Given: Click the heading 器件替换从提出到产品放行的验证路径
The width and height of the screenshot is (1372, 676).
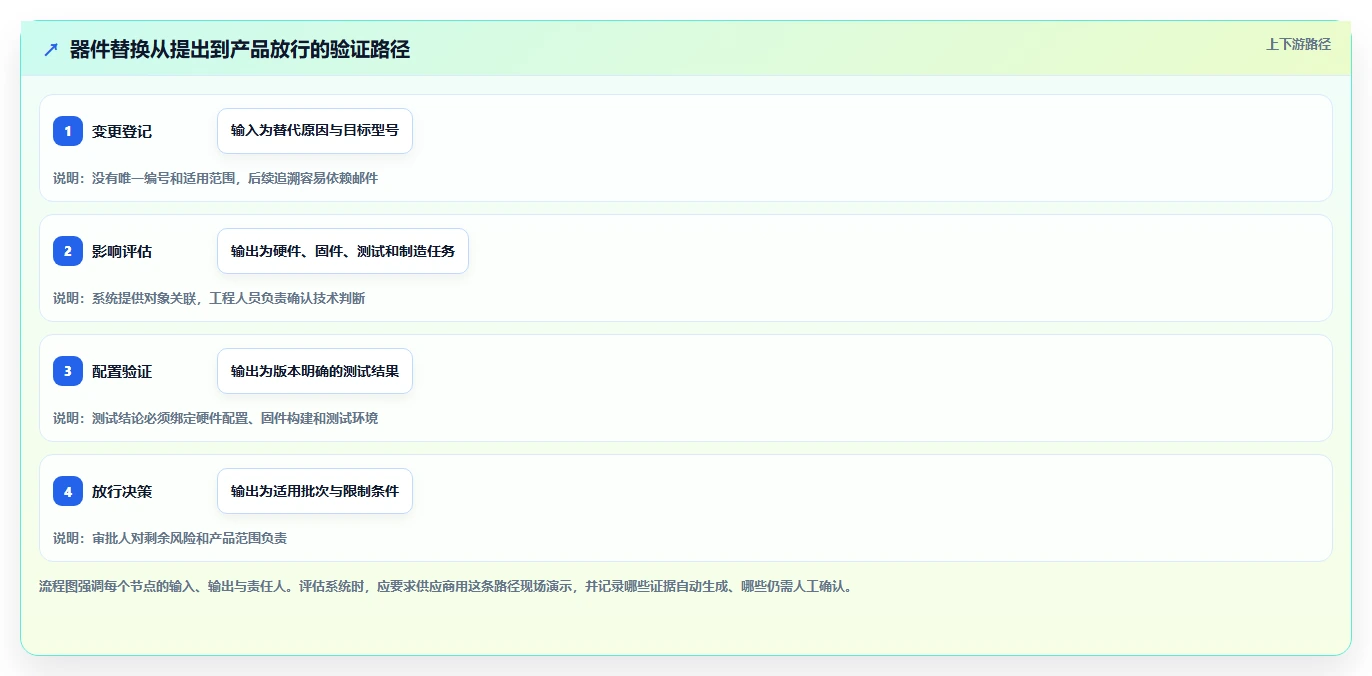Looking at the screenshot, I should tap(240, 50).
